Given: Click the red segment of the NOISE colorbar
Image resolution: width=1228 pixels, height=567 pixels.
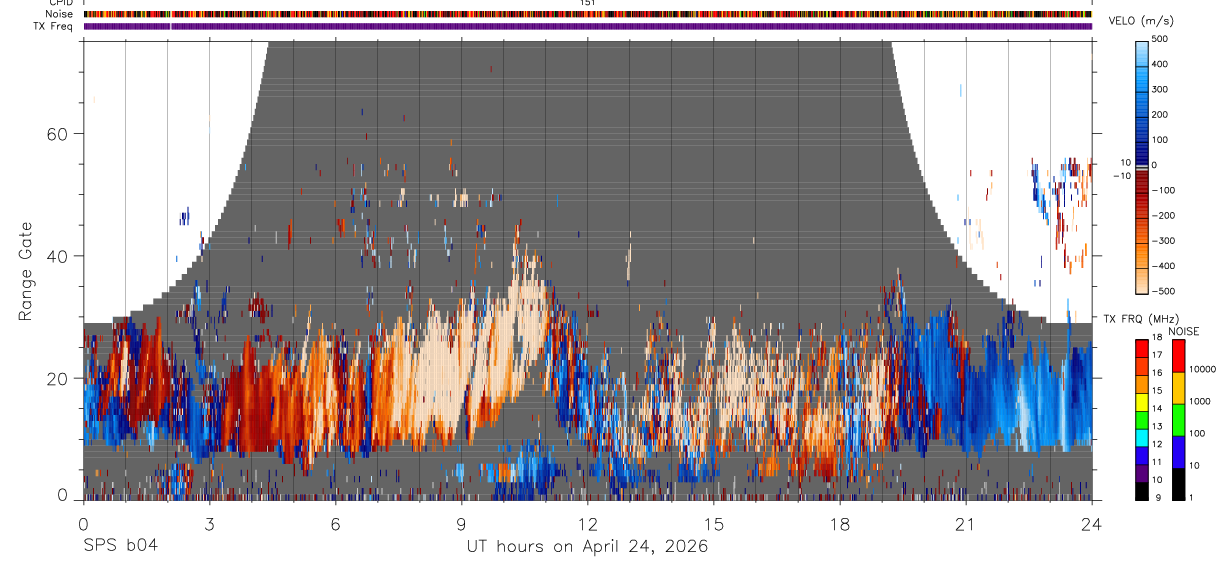Looking at the screenshot, I should 1178,355.
